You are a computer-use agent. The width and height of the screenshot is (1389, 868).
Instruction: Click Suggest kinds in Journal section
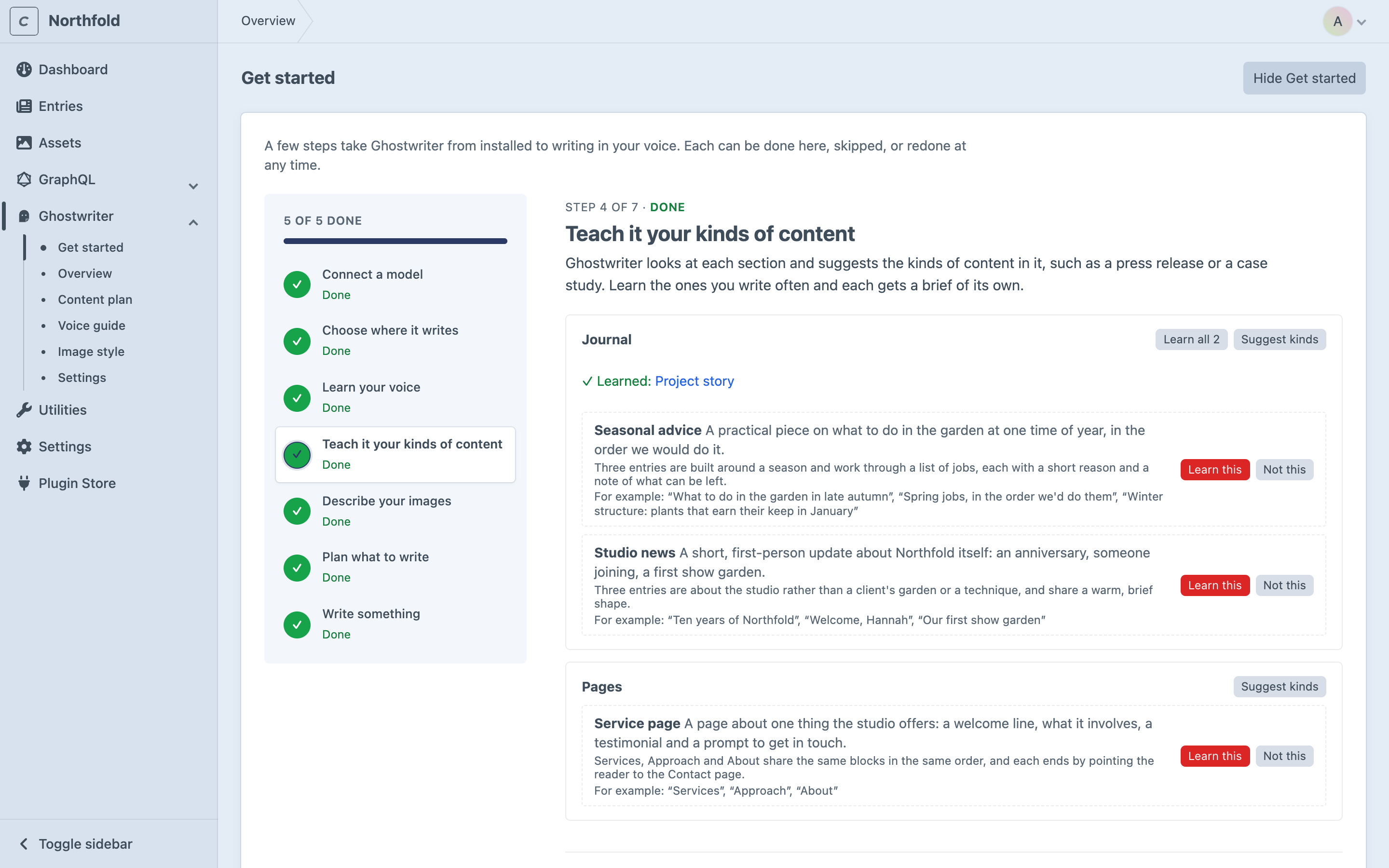1280,339
